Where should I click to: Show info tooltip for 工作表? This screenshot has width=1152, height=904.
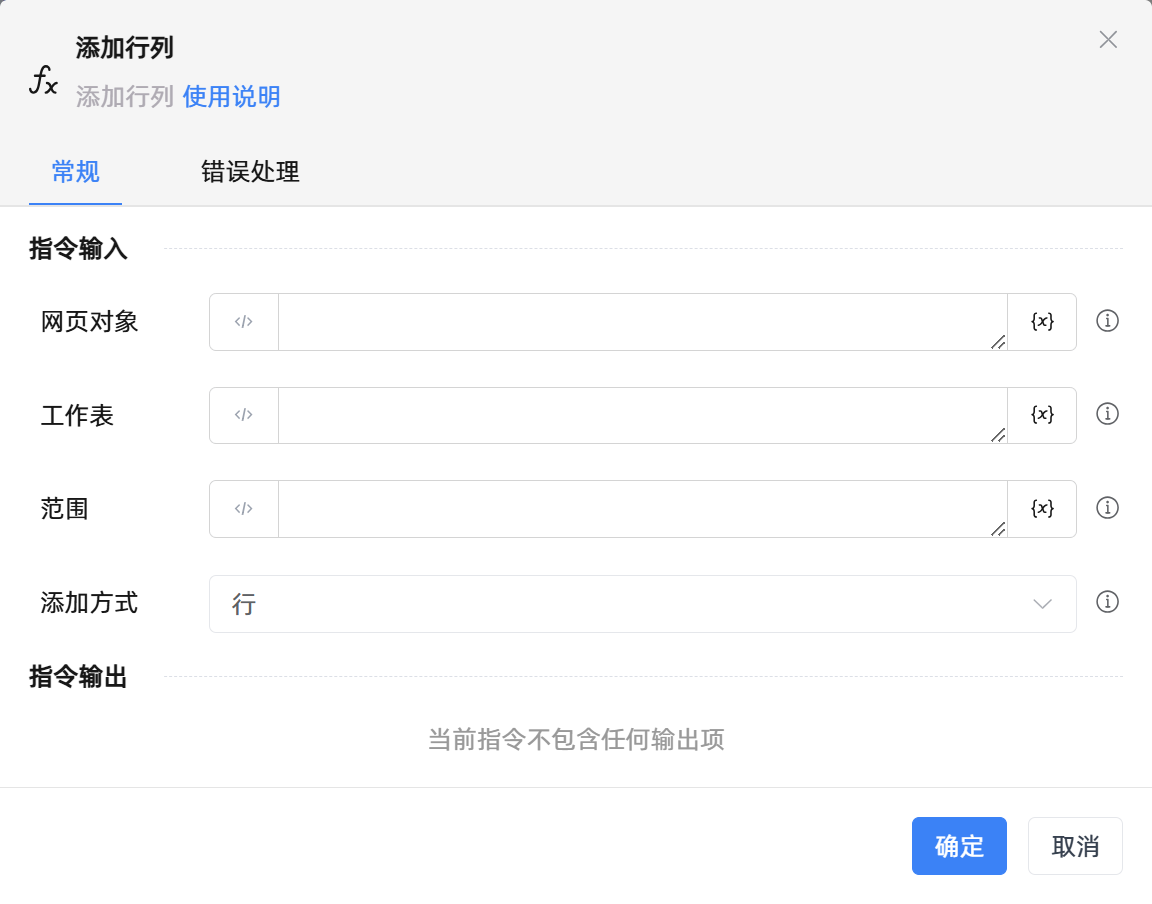pyautogui.click(x=1107, y=414)
